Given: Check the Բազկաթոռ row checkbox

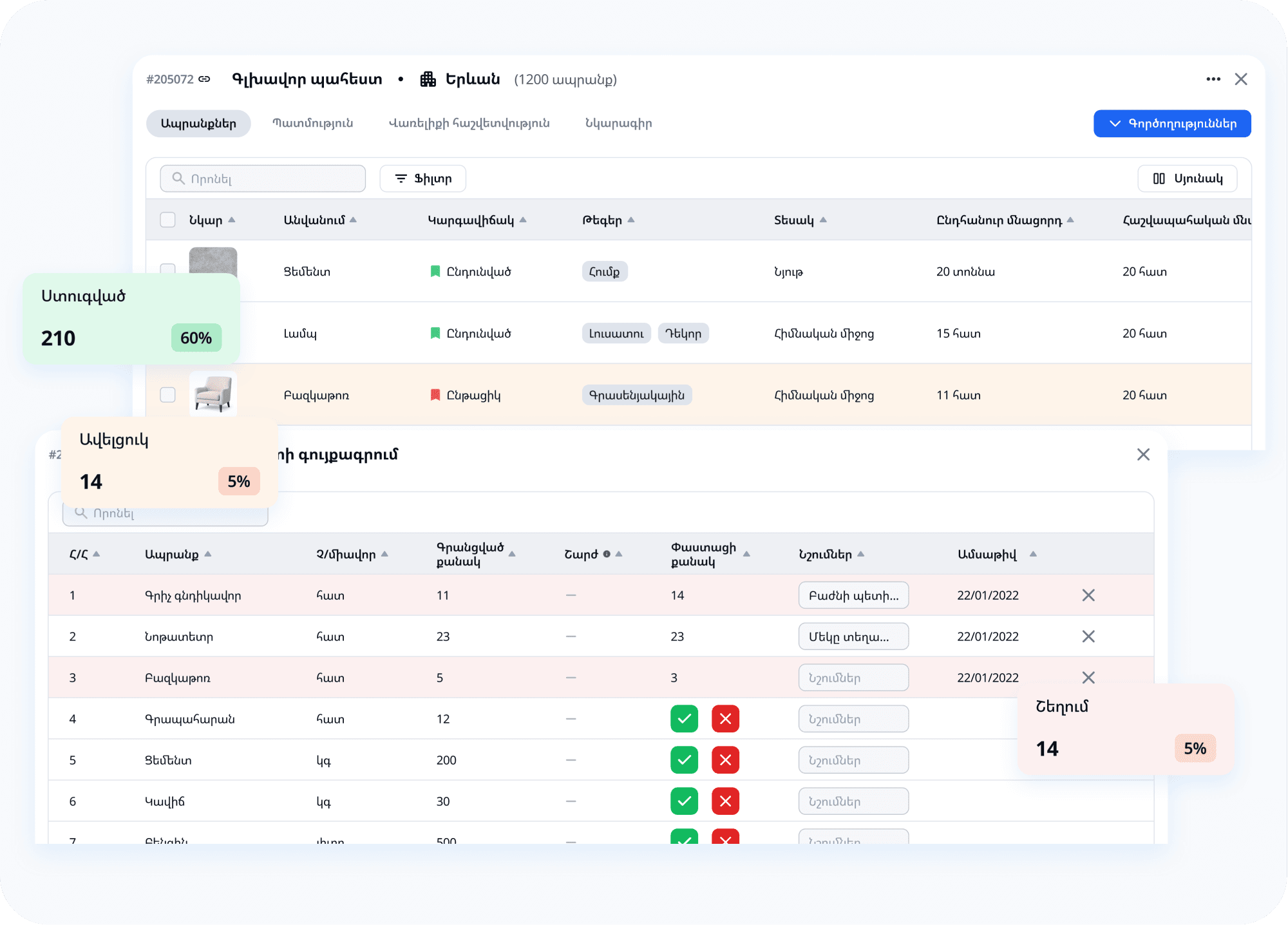Looking at the screenshot, I should click(167, 395).
